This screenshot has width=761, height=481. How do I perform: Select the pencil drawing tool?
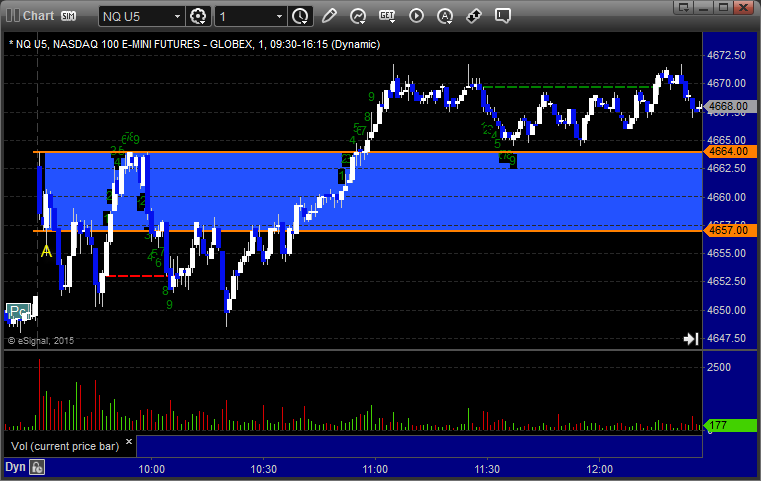click(x=329, y=16)
